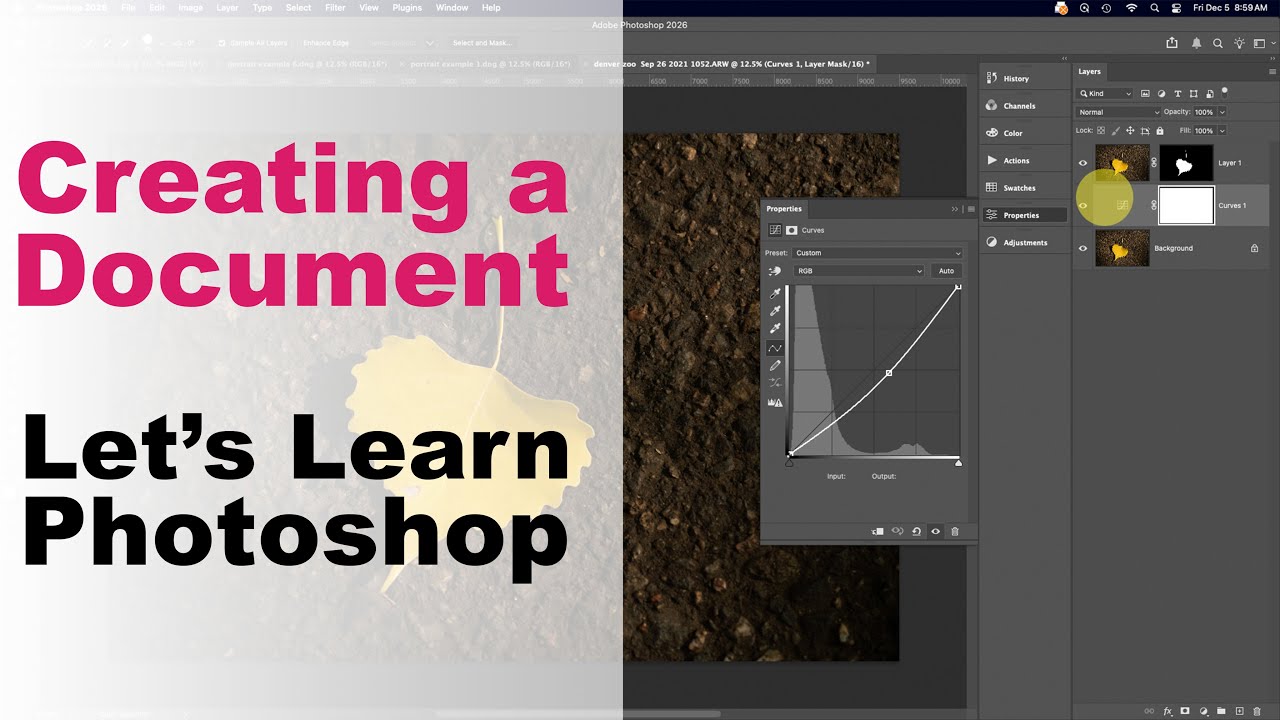Open the RGB channel dropdown

coord(859,271)
